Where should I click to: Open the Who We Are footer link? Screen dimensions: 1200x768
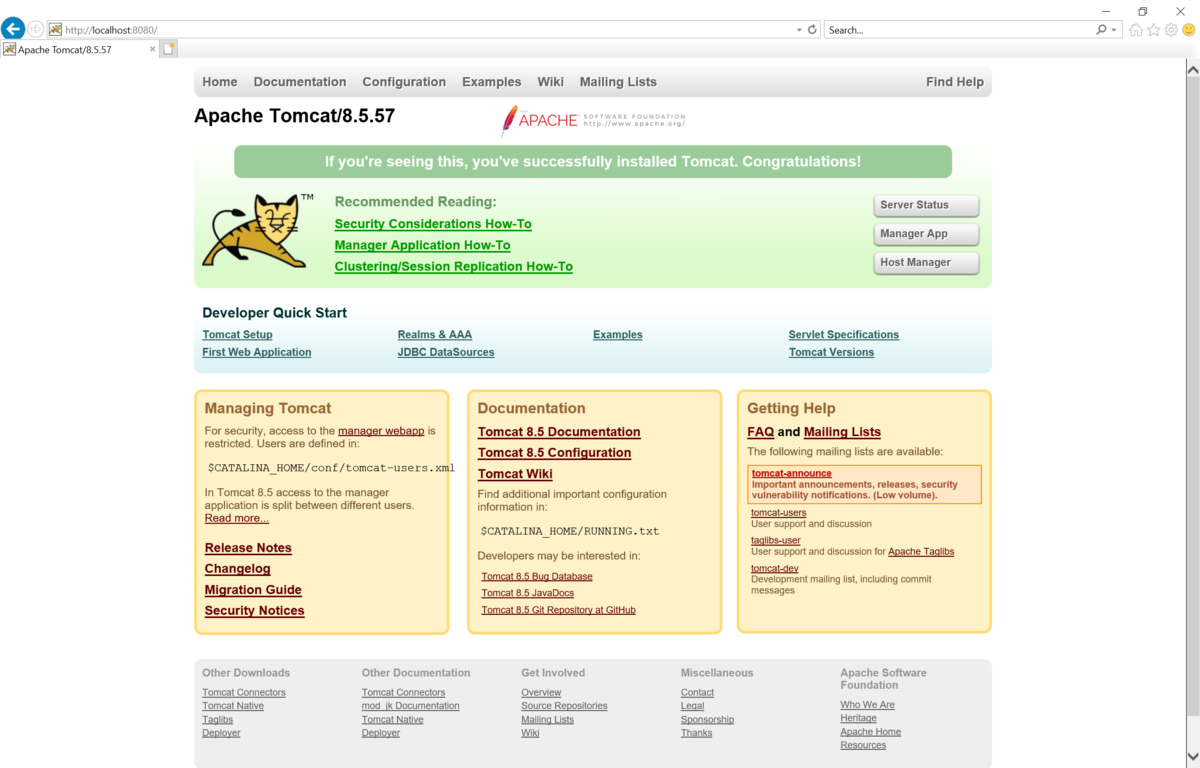click(x=867, y=705)
